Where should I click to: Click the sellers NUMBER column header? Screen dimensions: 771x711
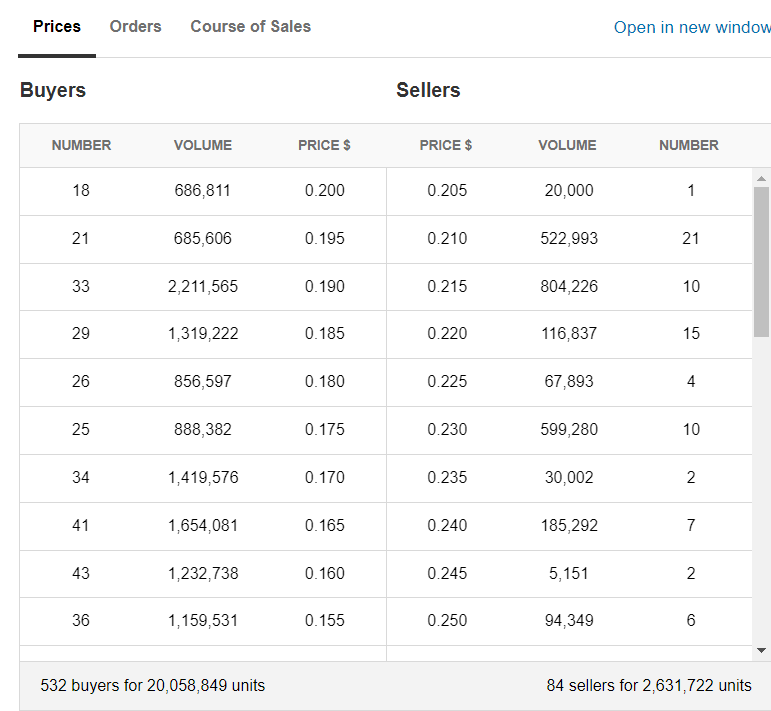pyautogui.click(x=689, y=145)
